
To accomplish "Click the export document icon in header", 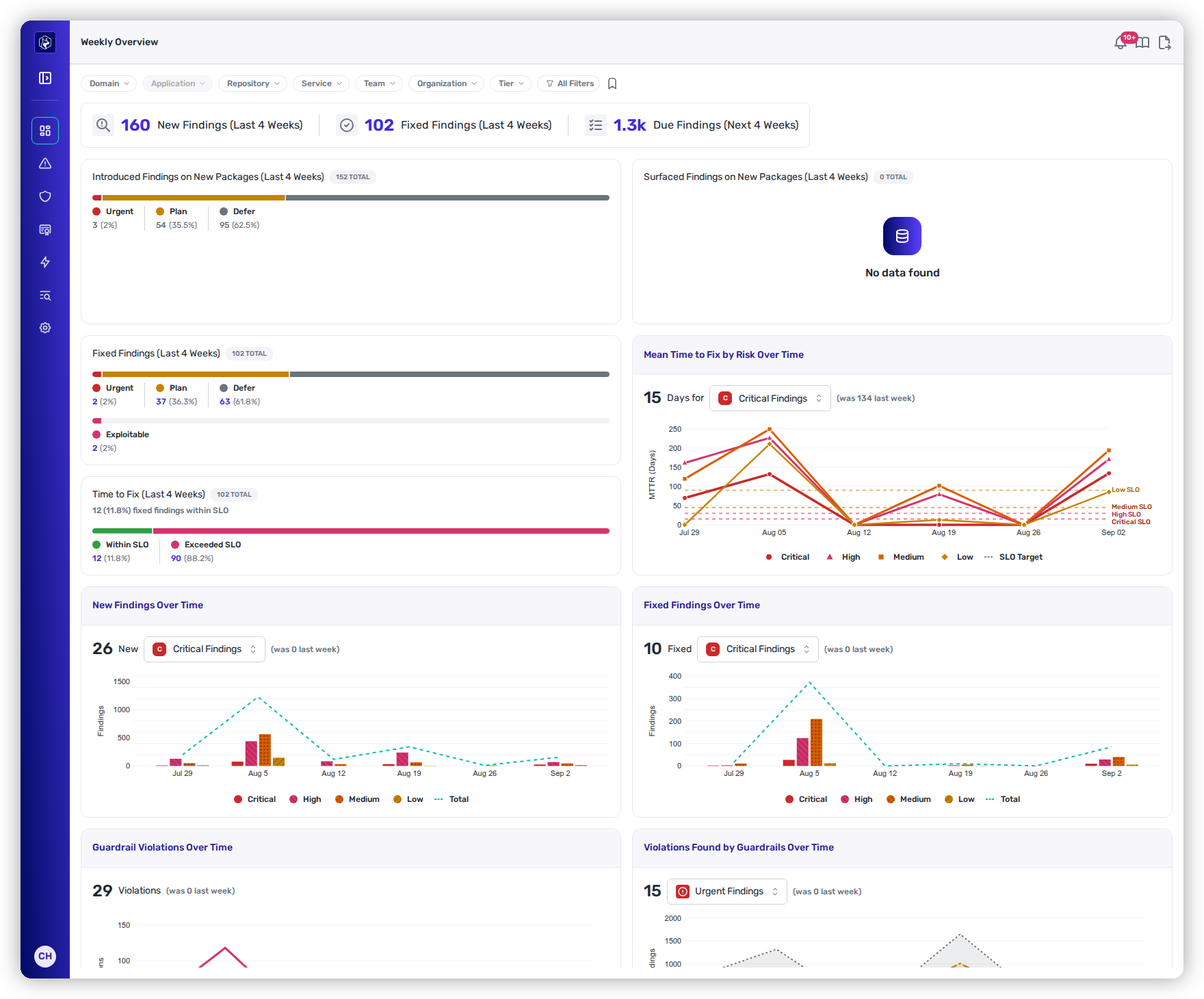I will 1164,42.
